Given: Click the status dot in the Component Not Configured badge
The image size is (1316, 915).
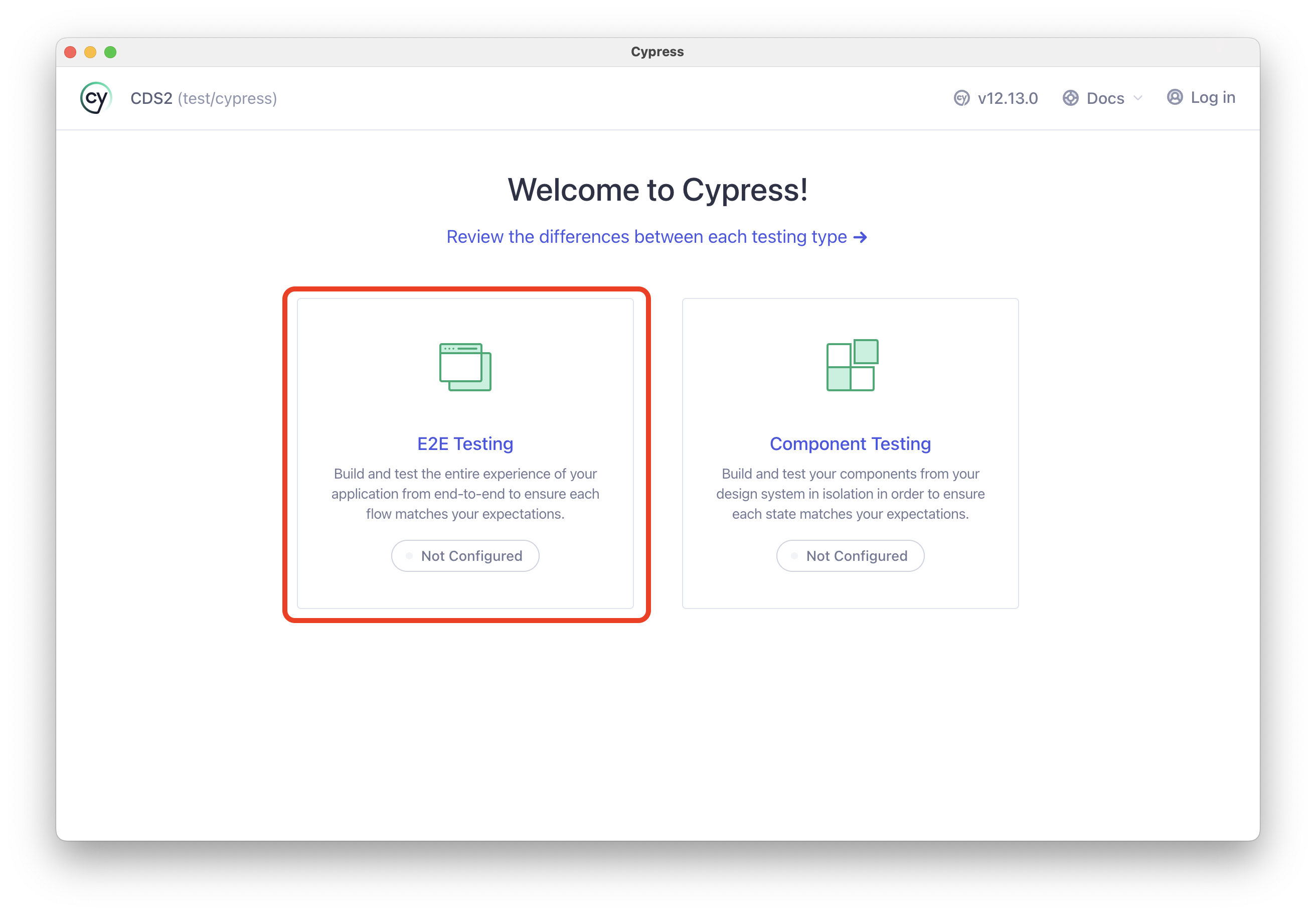Looking at the screenshot, I should pos(794,555).
